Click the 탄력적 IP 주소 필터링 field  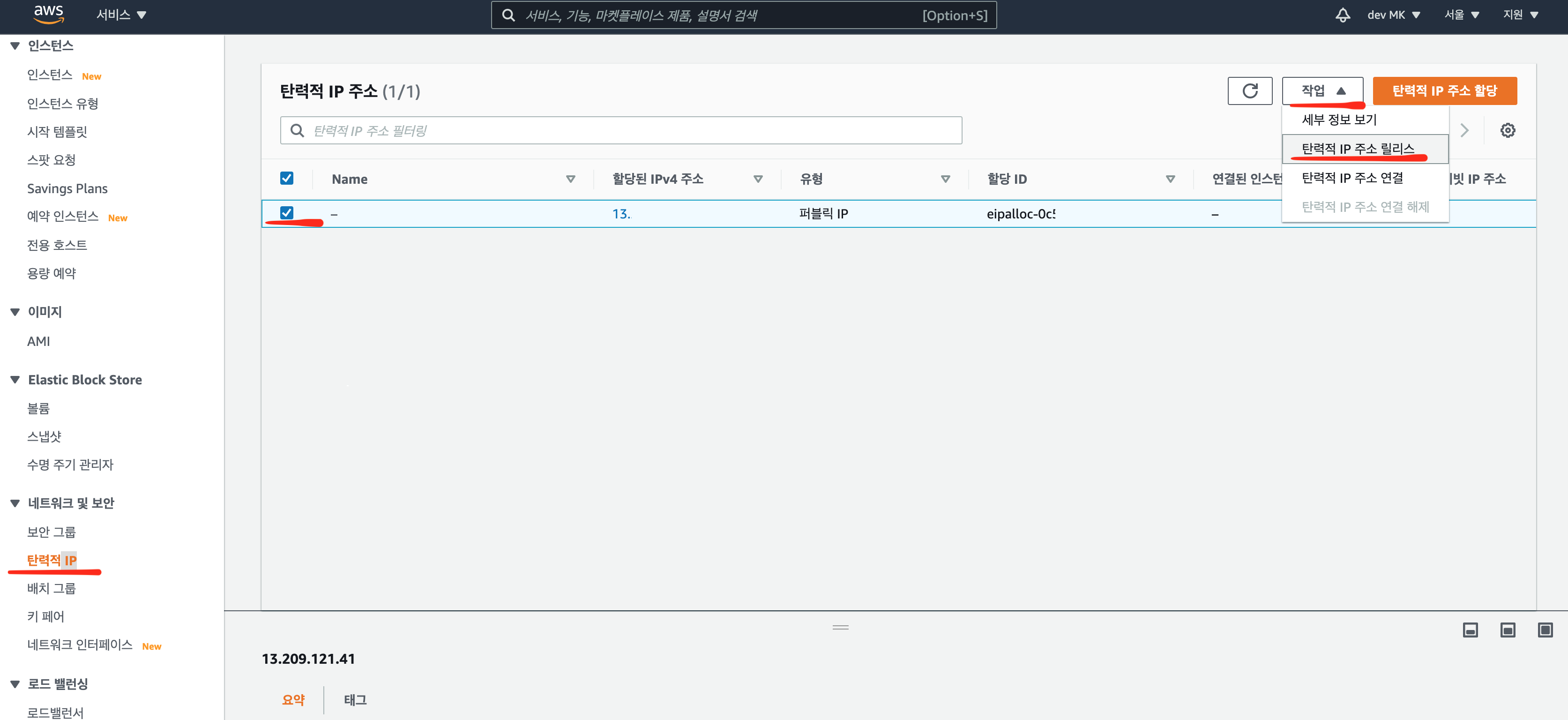[x=621, y=130]
